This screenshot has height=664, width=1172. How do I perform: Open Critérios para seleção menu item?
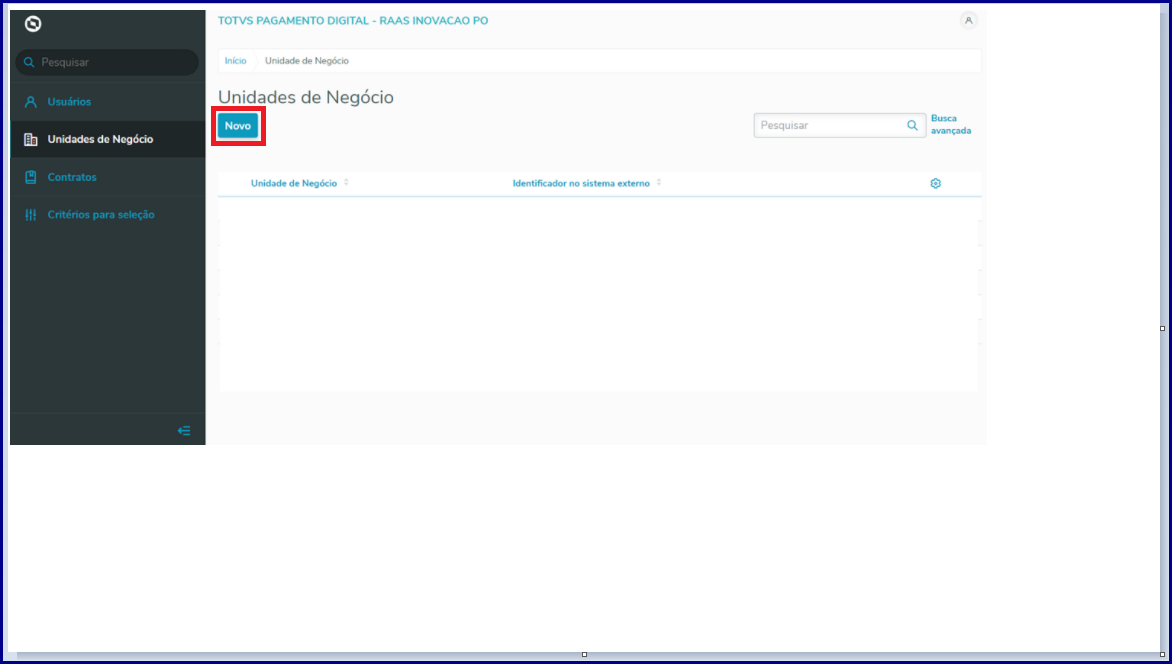pyautogui.click(x=108, y=215)
